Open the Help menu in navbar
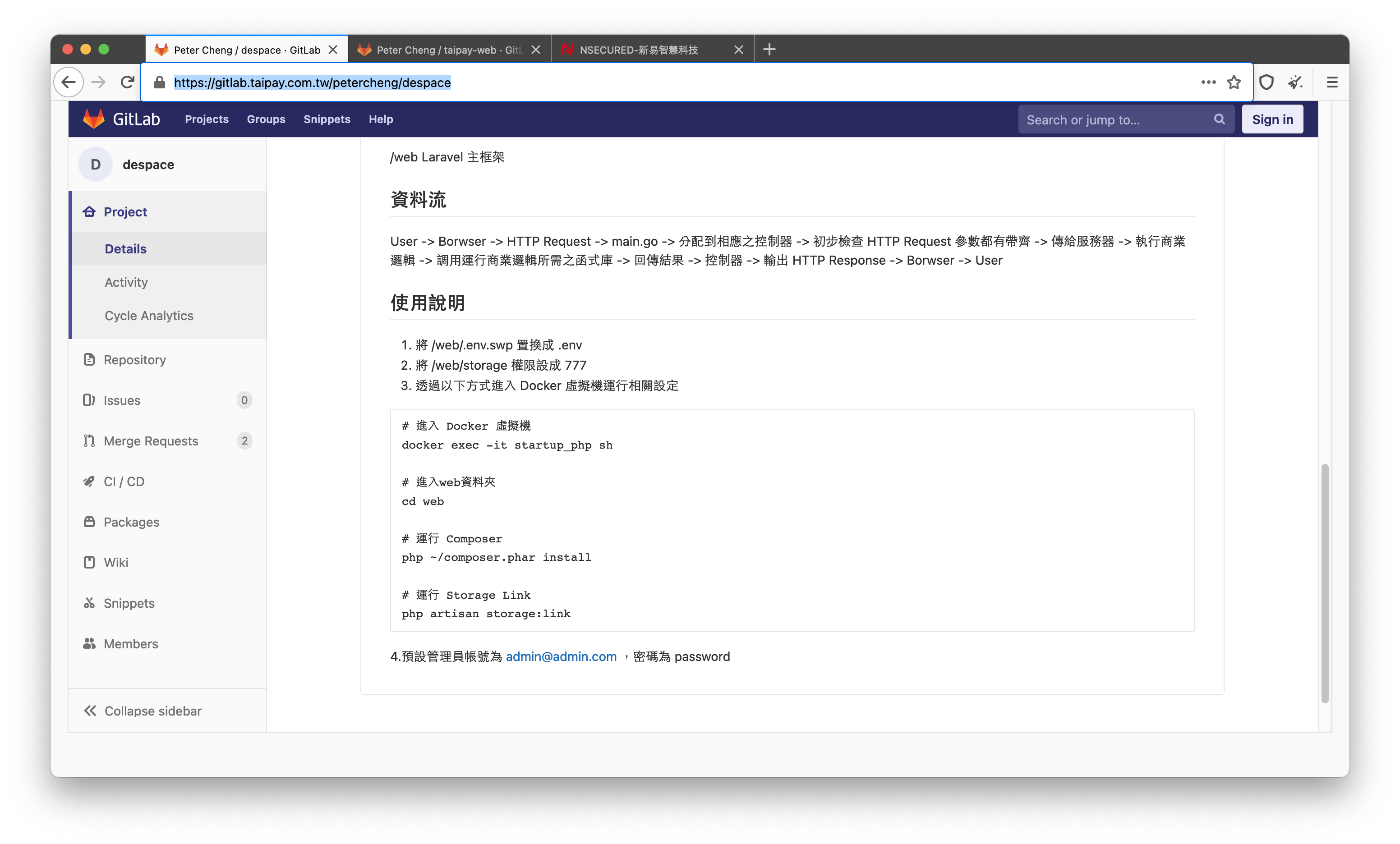 click(x=381, y=119)
